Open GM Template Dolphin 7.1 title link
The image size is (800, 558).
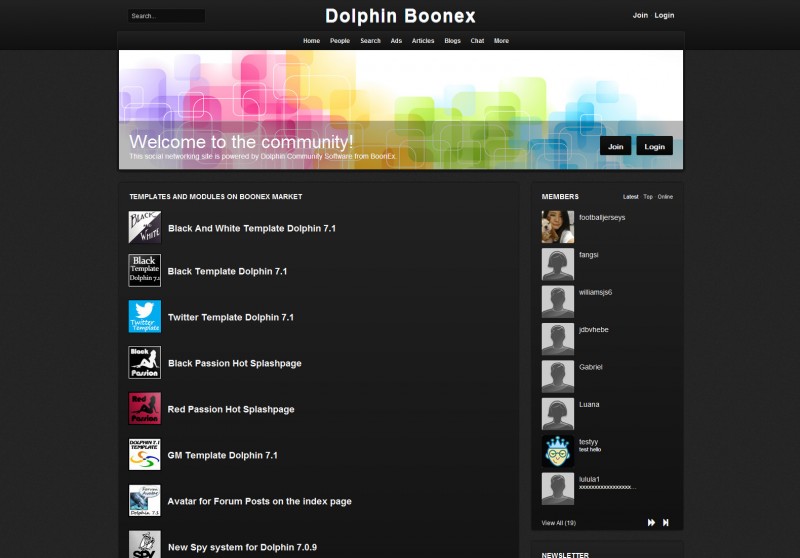(x=223, y=455)
